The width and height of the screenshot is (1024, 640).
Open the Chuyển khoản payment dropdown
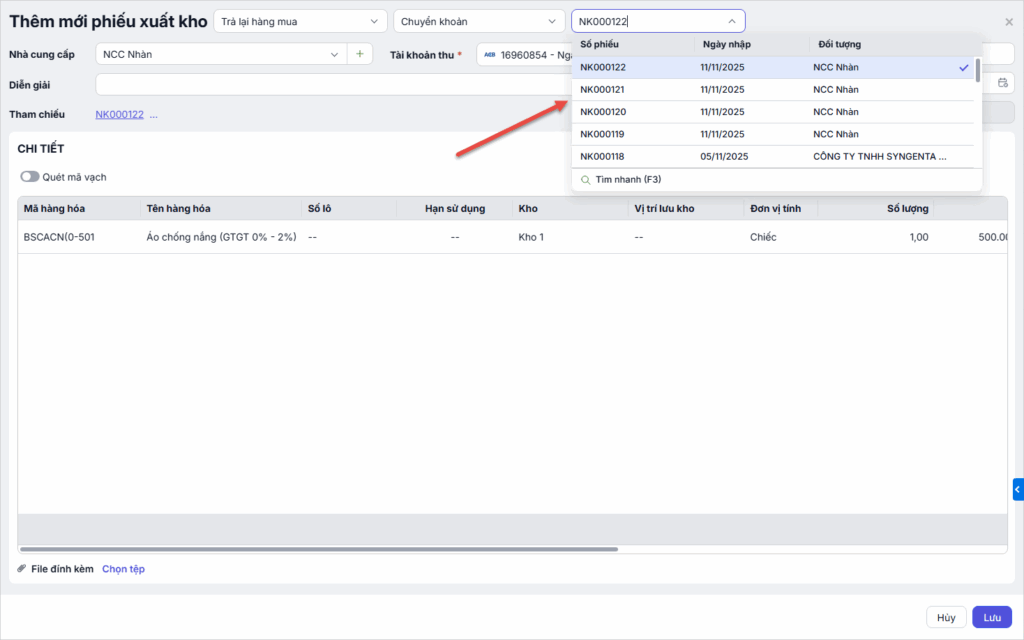click(479, 22)
